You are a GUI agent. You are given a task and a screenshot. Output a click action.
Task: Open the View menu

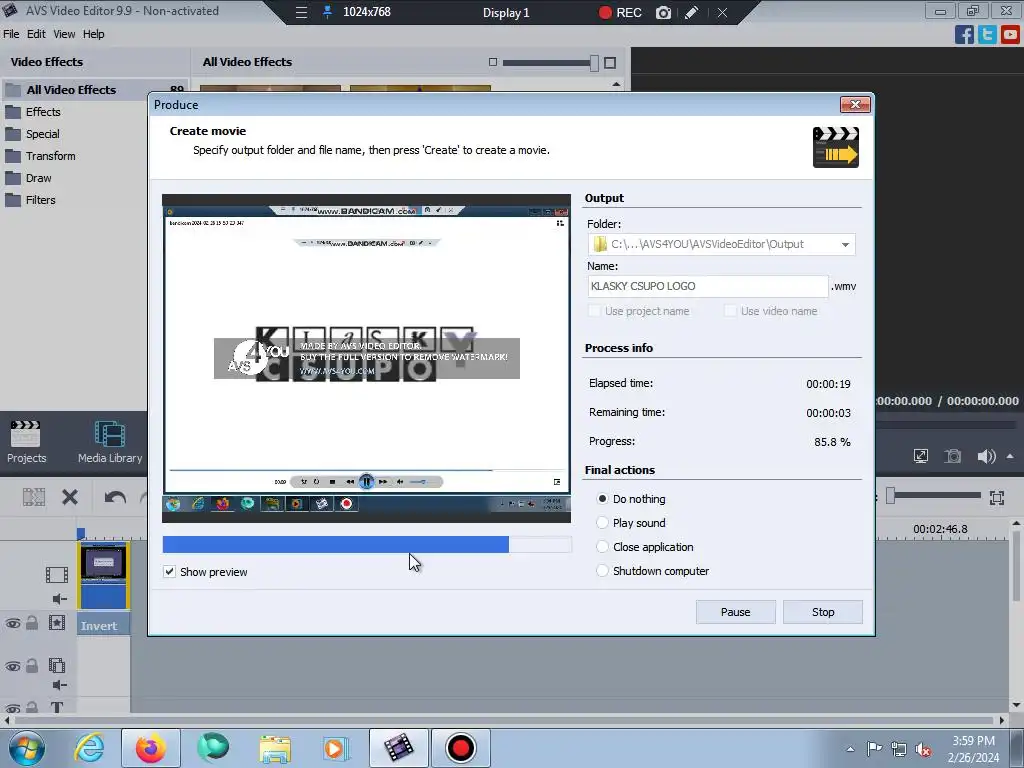(64, 34)
